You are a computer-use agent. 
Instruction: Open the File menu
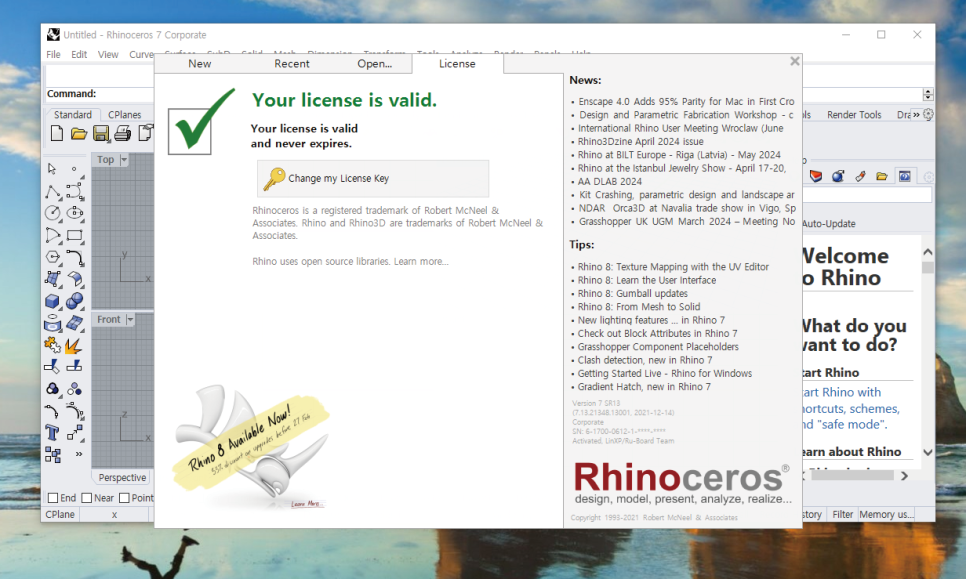tap(54, 54)
